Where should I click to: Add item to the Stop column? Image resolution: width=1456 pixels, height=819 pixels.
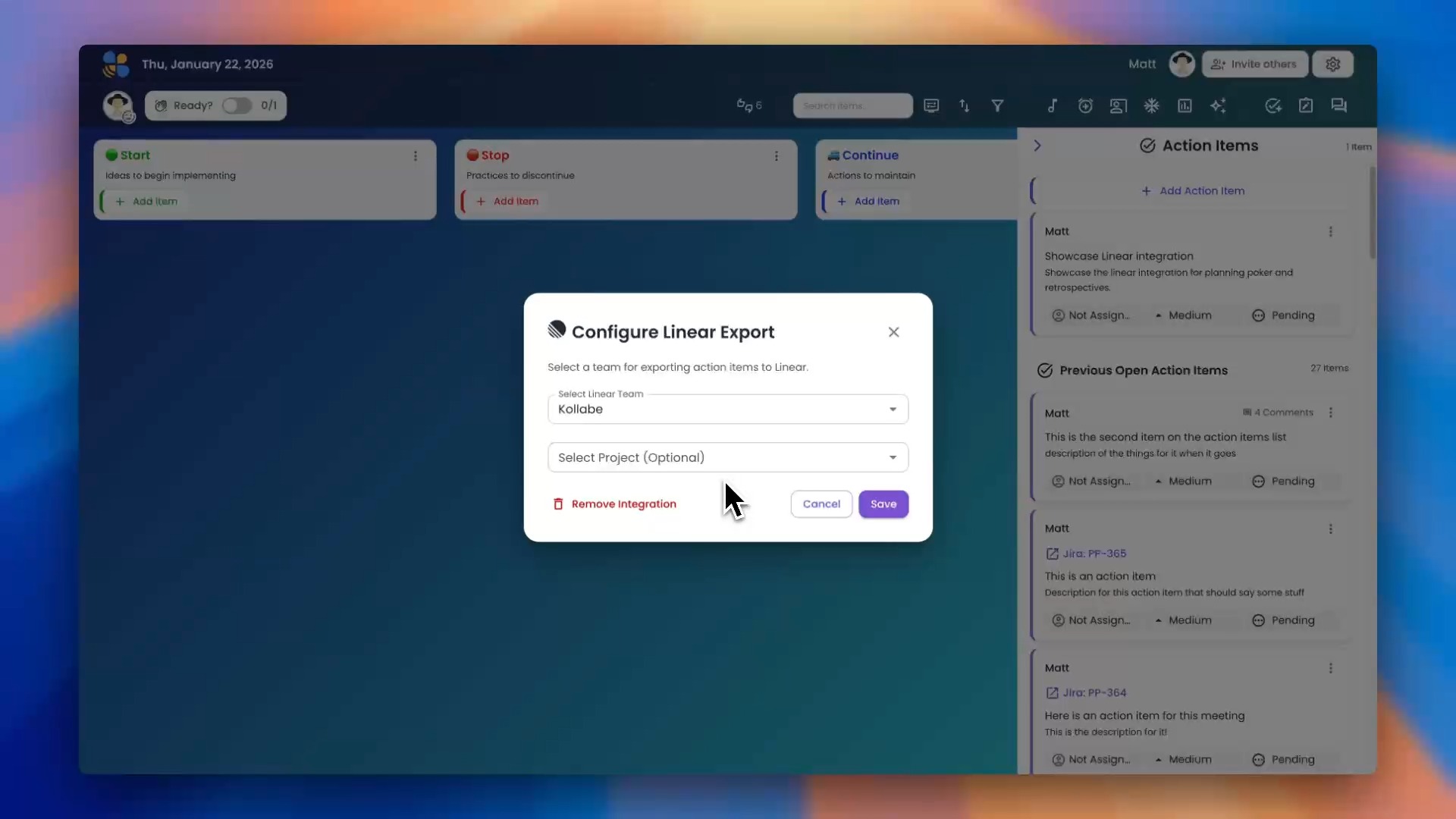pos(507,202)
